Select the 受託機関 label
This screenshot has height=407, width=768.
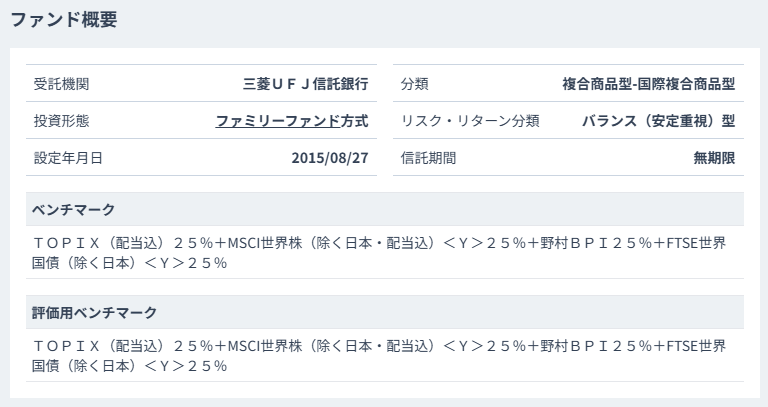click(61, 84)
